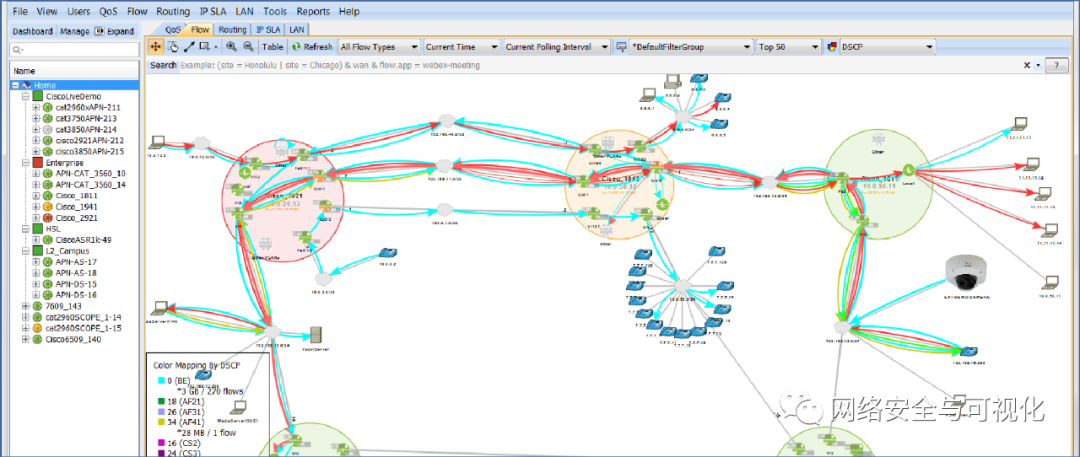Click the Manage button in sidebar
The image size is (1080, 457).
(x=74, y=31)
